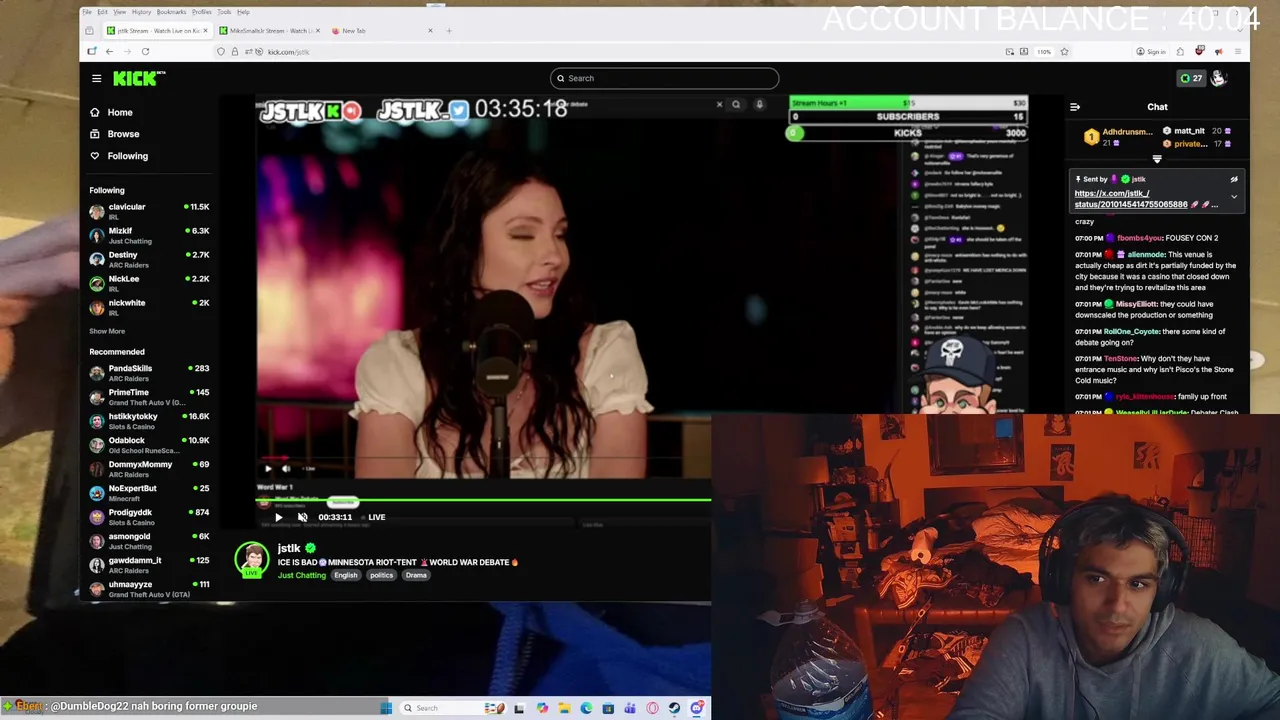This screenshot has width=1280, height=720.
Task: Open Microsoft Edge from the taskbar
Action: [586, 708]
